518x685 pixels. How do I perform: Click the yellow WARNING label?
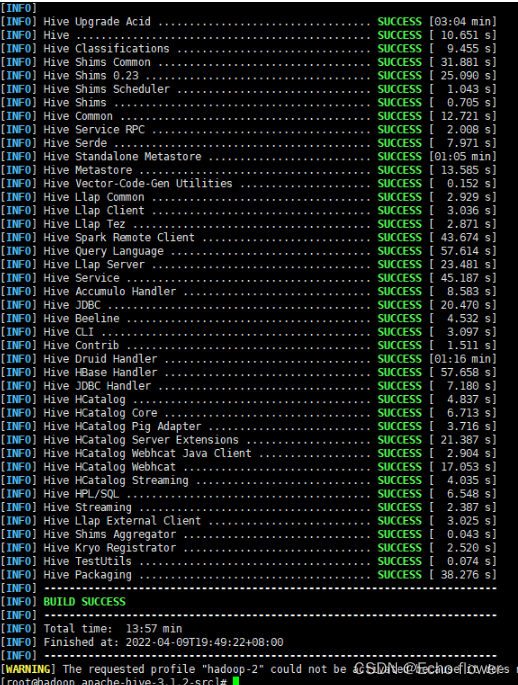click(x=28, y=669)
